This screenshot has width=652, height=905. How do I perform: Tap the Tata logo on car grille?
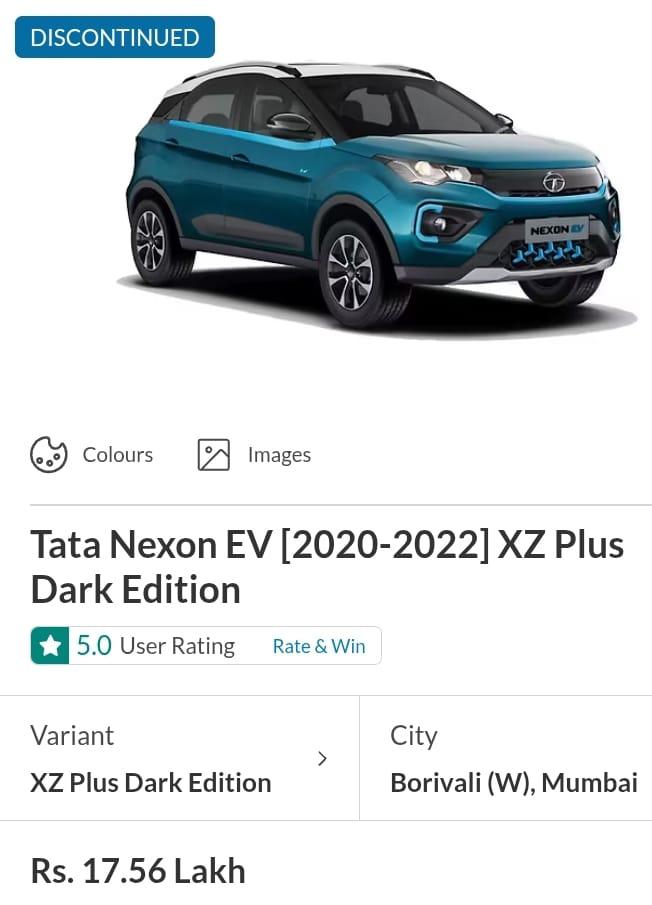click(554, 182)
